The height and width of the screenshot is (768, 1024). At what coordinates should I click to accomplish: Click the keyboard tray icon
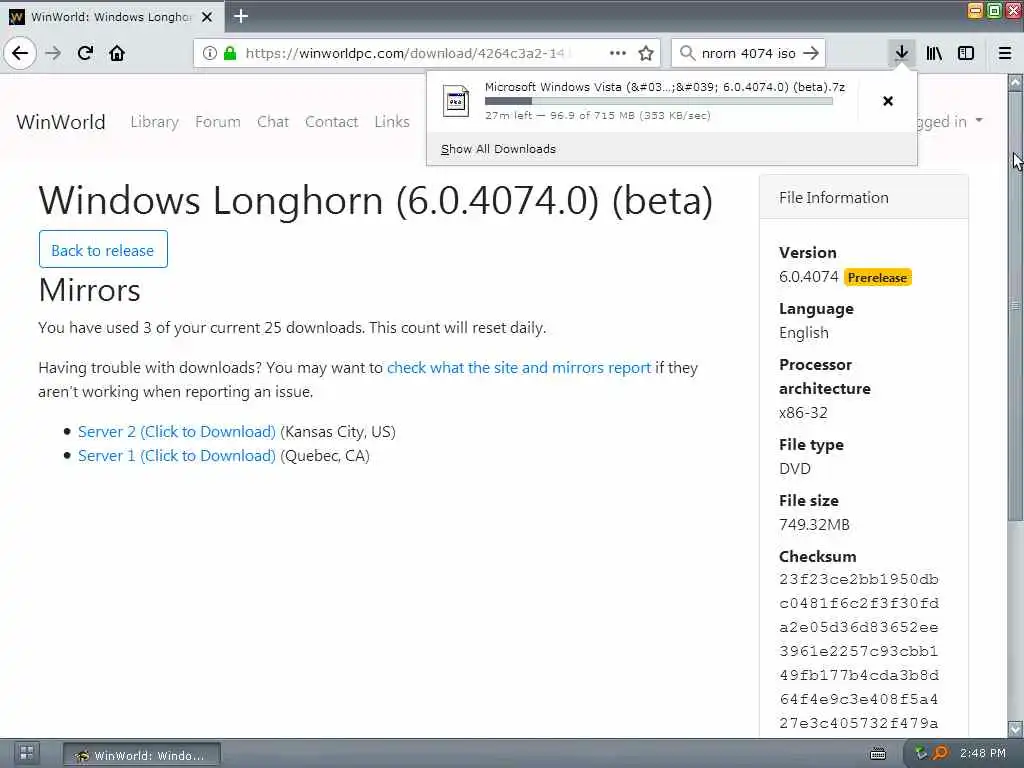pyautogui.click(x=878, y=754)
